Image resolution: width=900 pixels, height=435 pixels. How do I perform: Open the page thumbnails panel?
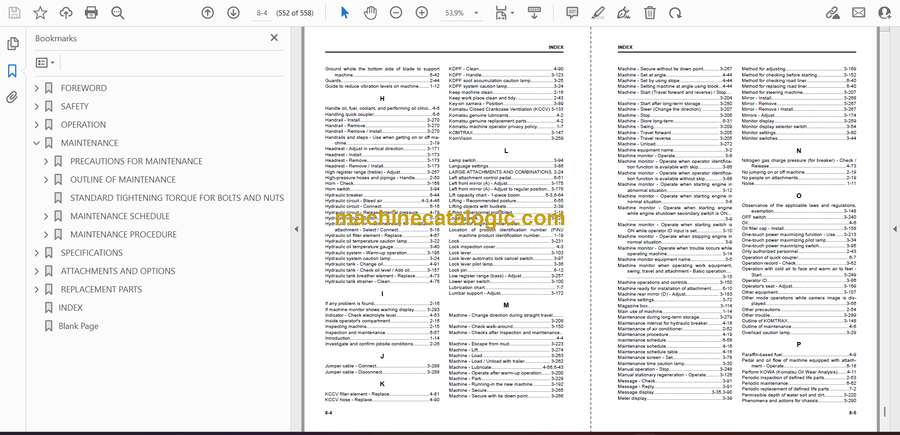click(x=12, y=44)
